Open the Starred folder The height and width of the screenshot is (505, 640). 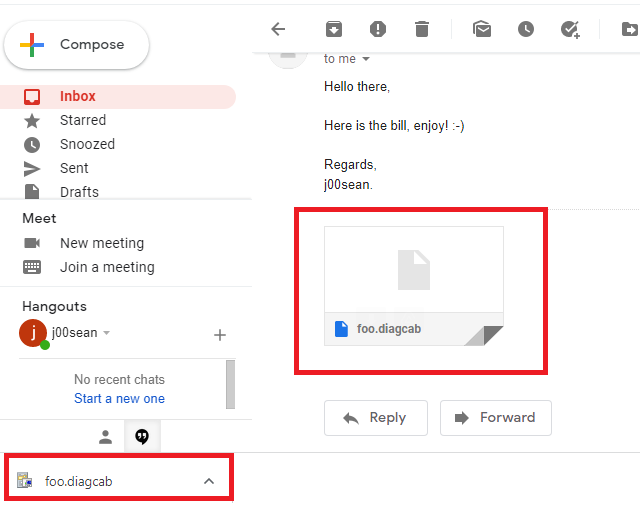pyautogui.click(x=82, y=120)
